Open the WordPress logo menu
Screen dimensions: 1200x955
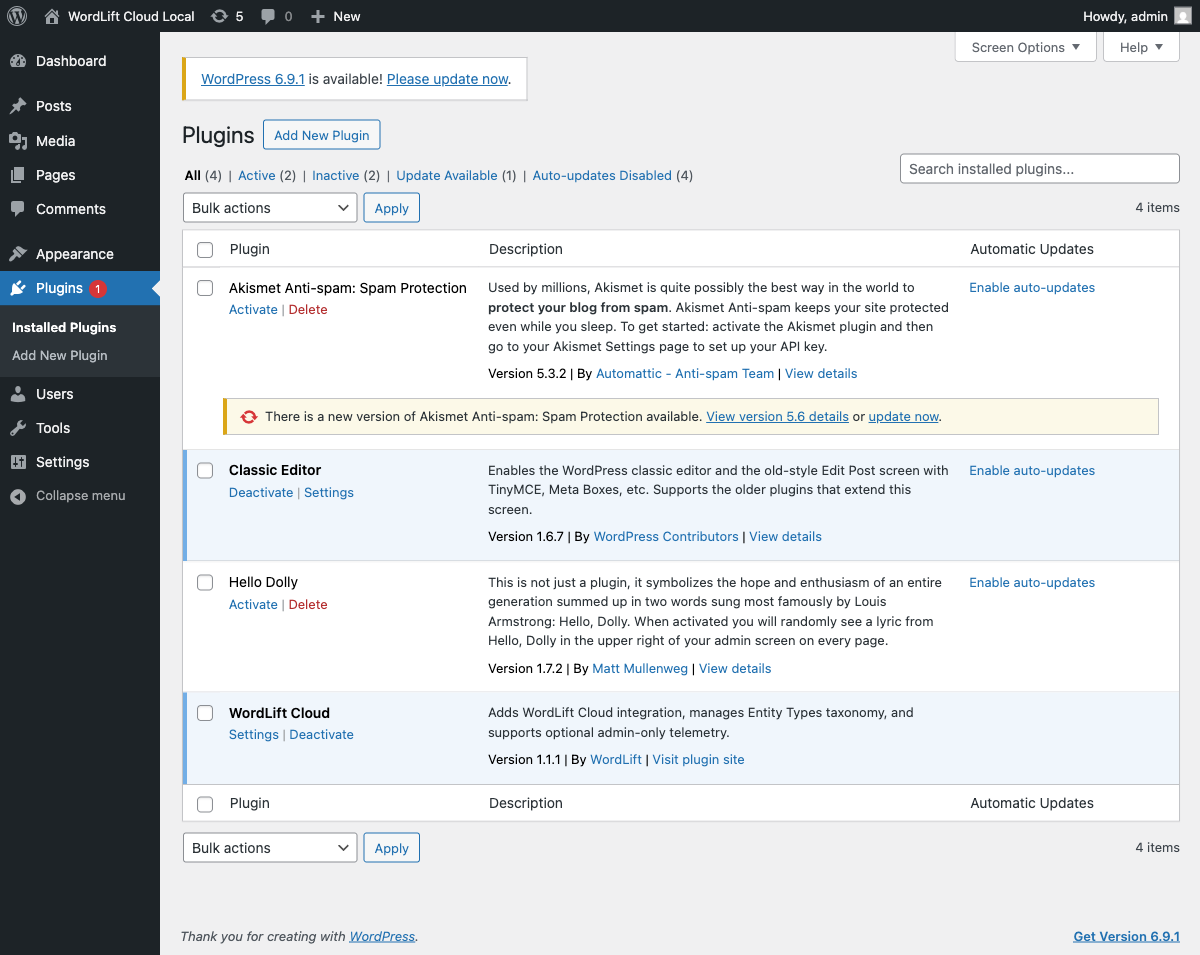pos(15,15)
